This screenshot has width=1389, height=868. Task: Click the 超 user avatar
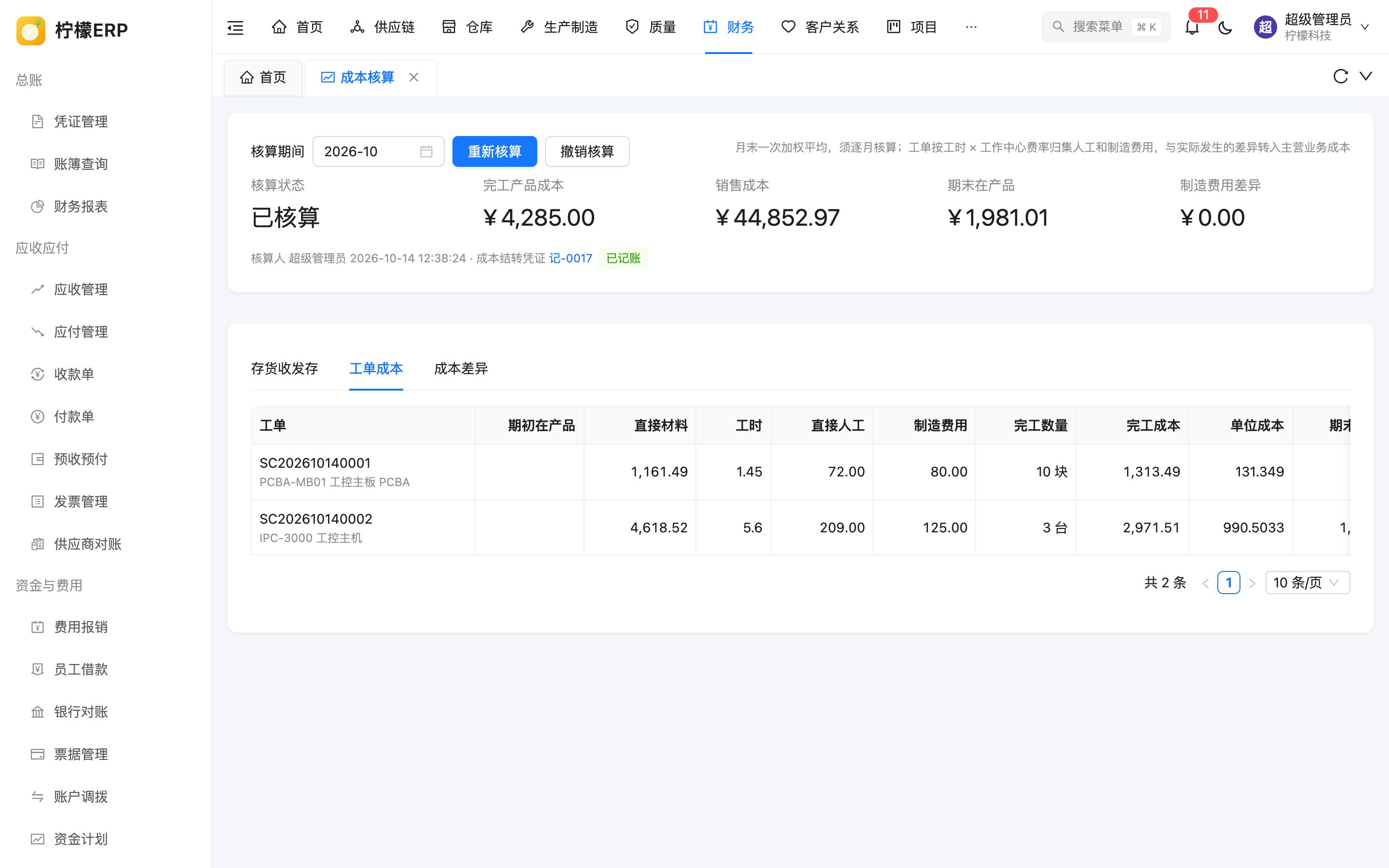1265,27
